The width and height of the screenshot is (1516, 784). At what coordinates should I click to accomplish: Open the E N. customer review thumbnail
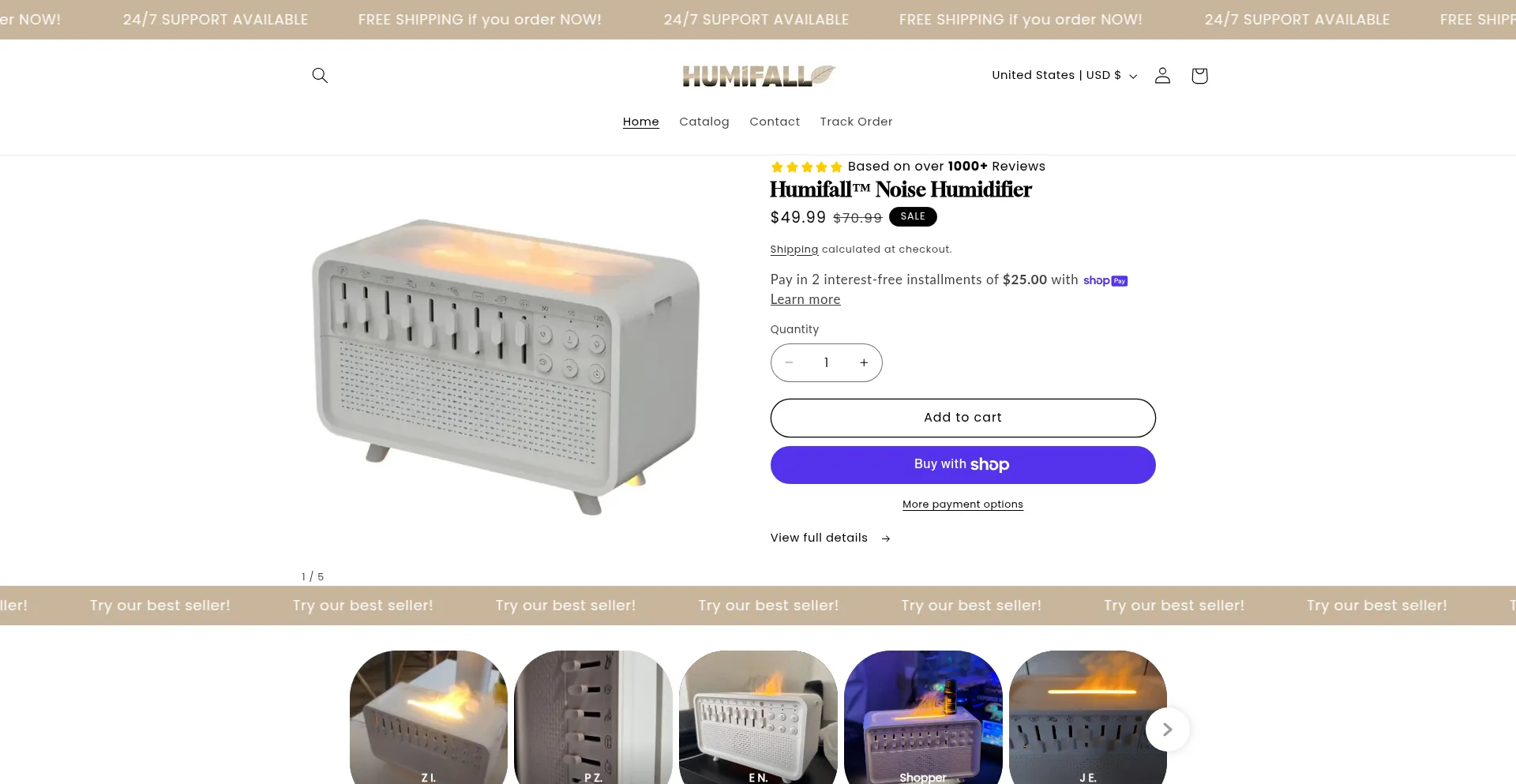[758, 717]
